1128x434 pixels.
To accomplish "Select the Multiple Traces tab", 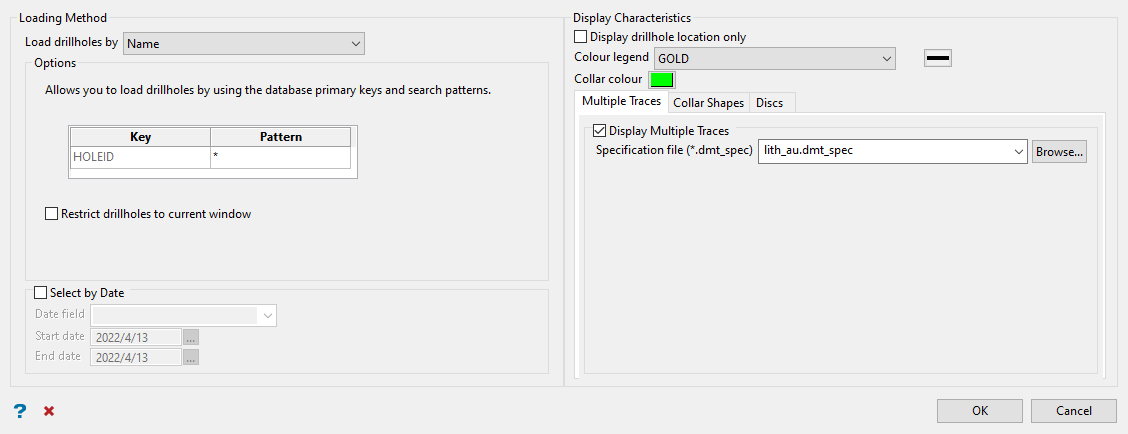I will [621, 102].
